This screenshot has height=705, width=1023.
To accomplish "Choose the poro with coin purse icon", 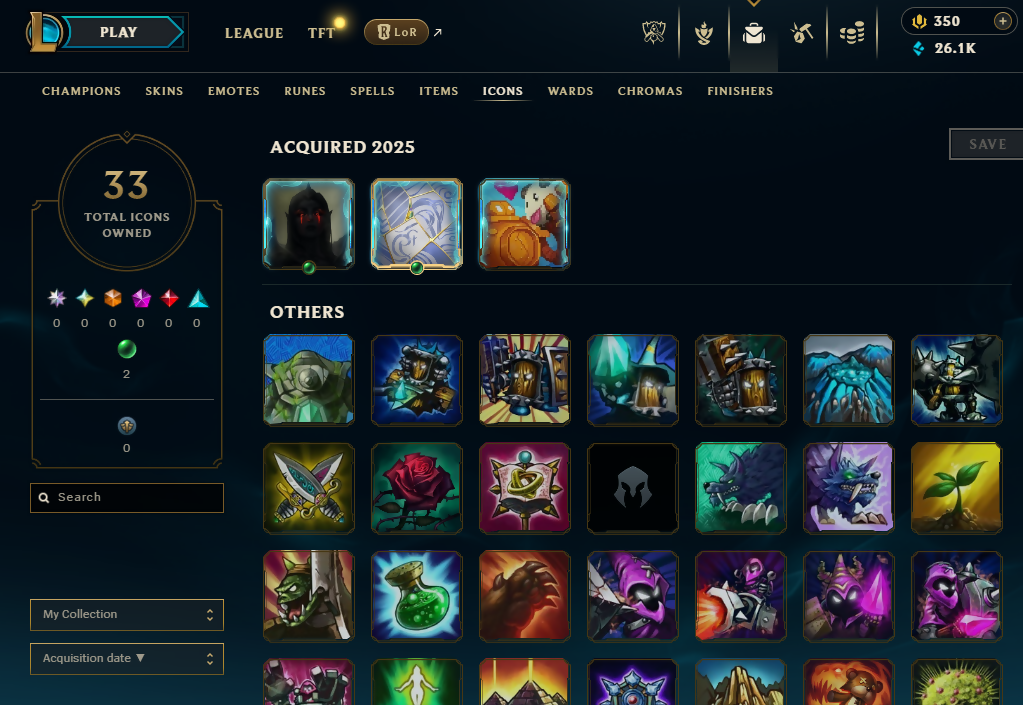I will pyautogui.click(x=525, y=224).
